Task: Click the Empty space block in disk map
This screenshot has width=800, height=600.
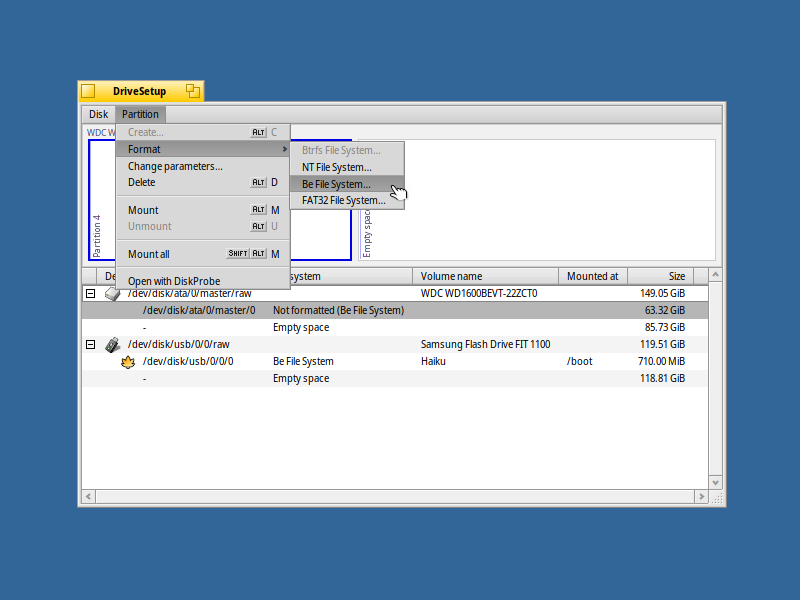Action: [537, 200]
